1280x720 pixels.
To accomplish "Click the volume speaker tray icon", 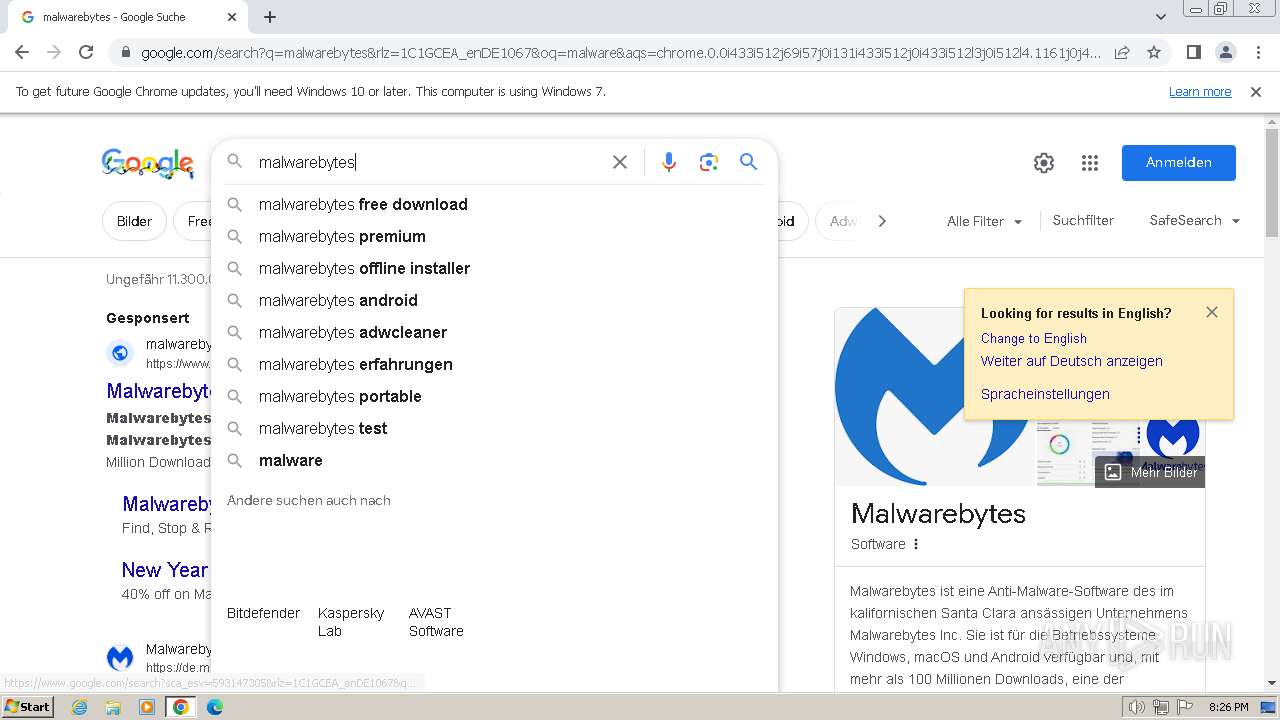I will 1137,707.
